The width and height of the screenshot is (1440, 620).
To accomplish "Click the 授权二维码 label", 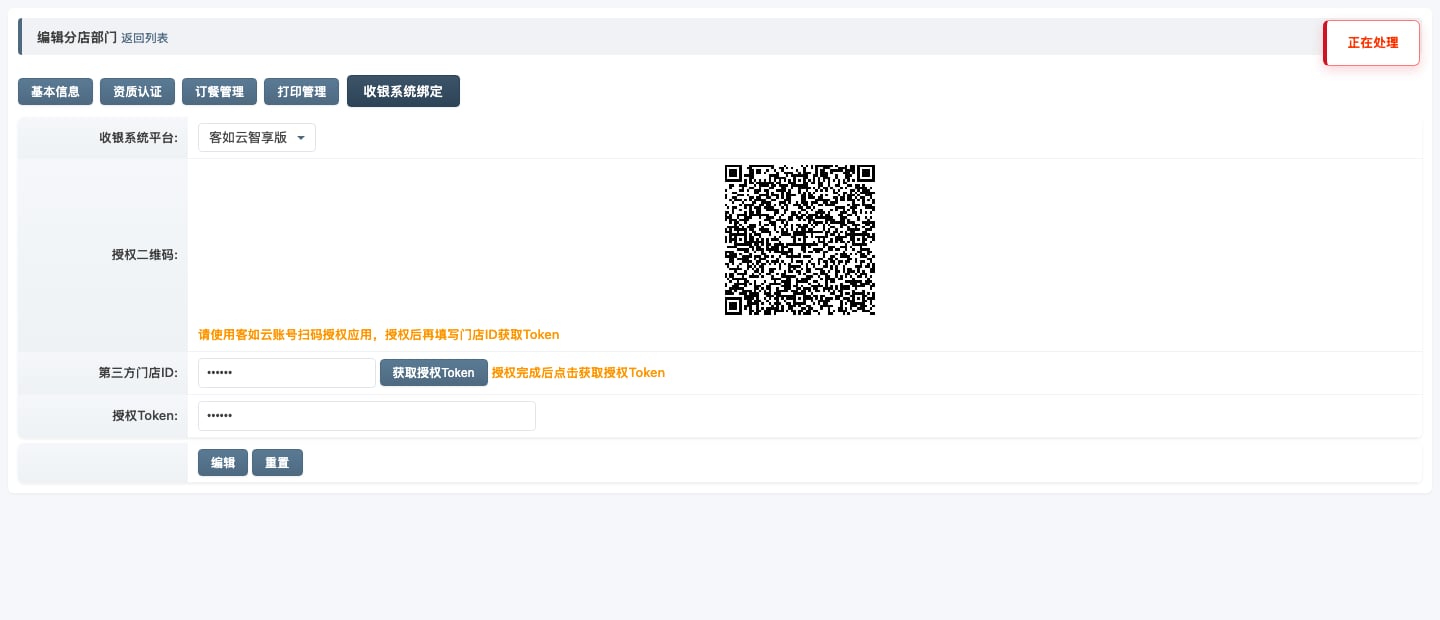I will coord(144,255).
